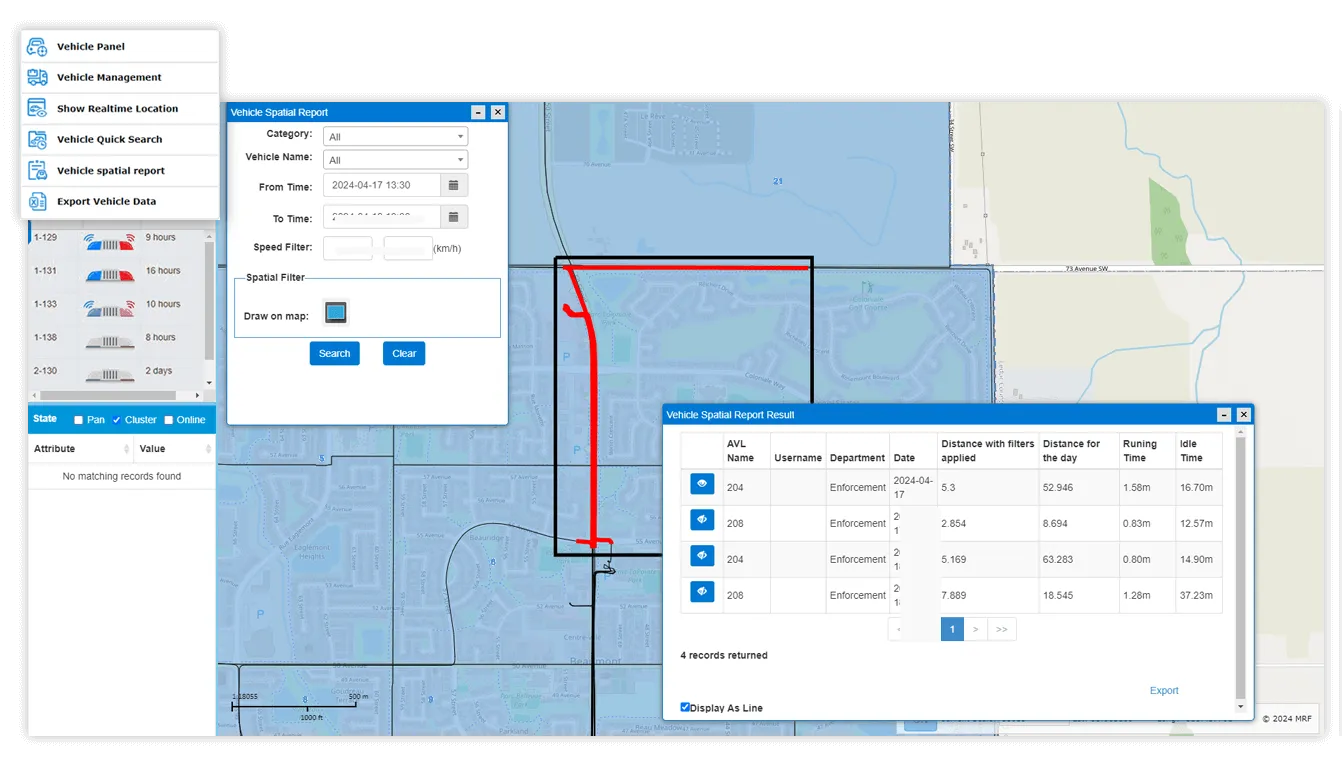Click the 16 hours status text
Viewport: 1344px width, 770px height.
[x=163, y=271]
